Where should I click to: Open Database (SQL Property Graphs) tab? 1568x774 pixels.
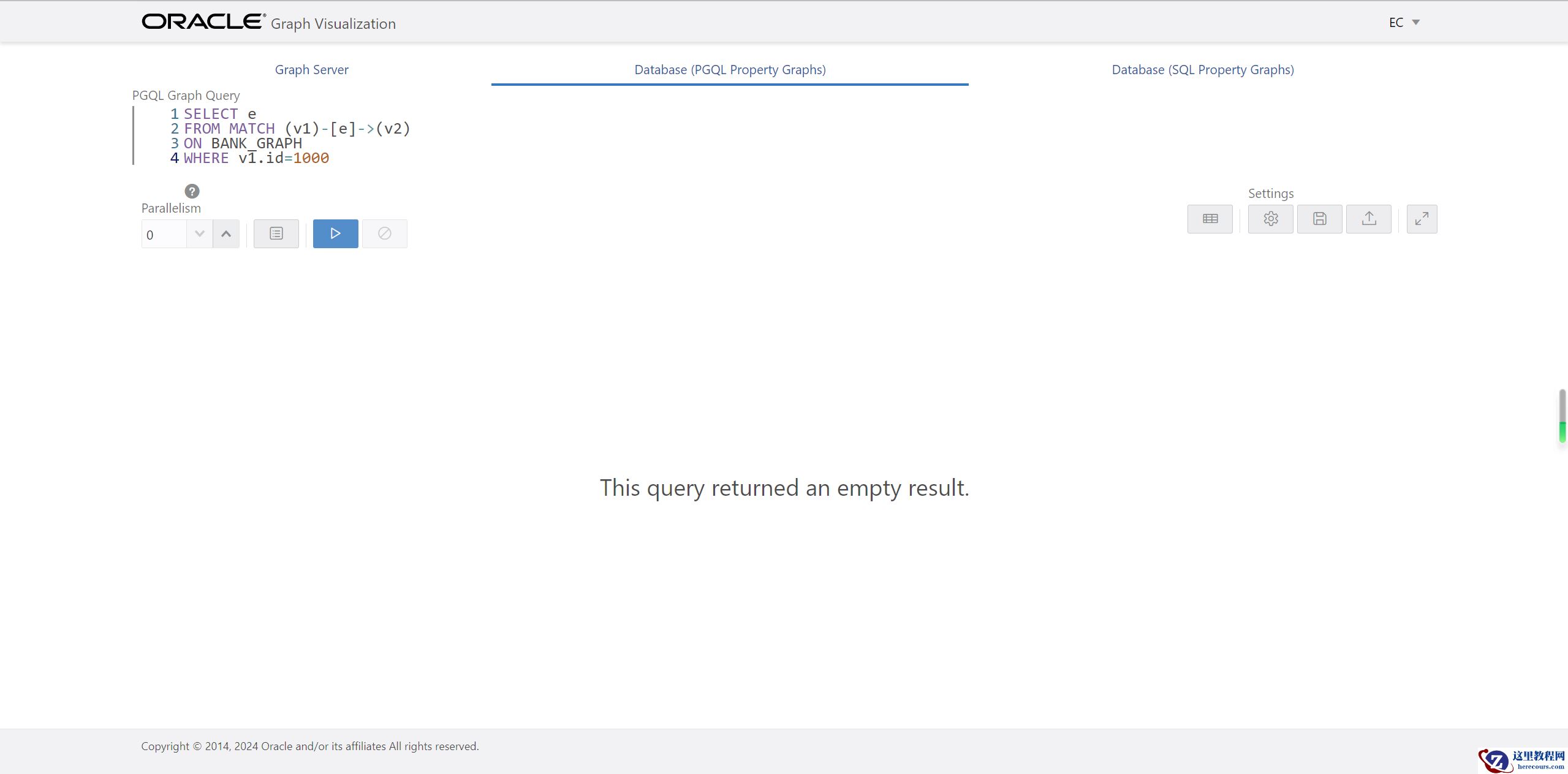pos(1202,70)
